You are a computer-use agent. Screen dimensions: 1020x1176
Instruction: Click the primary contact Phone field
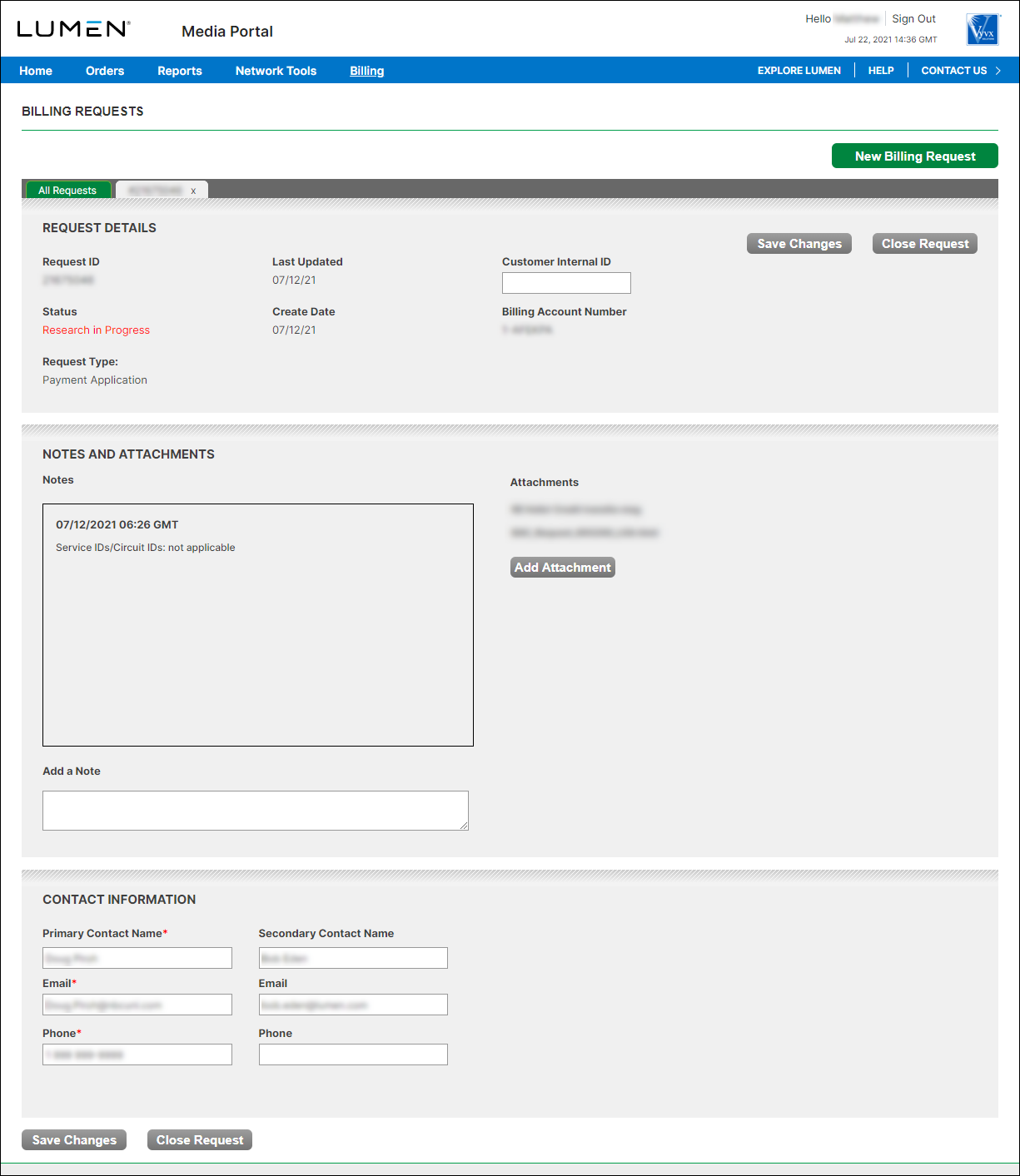pos(137,1054)
